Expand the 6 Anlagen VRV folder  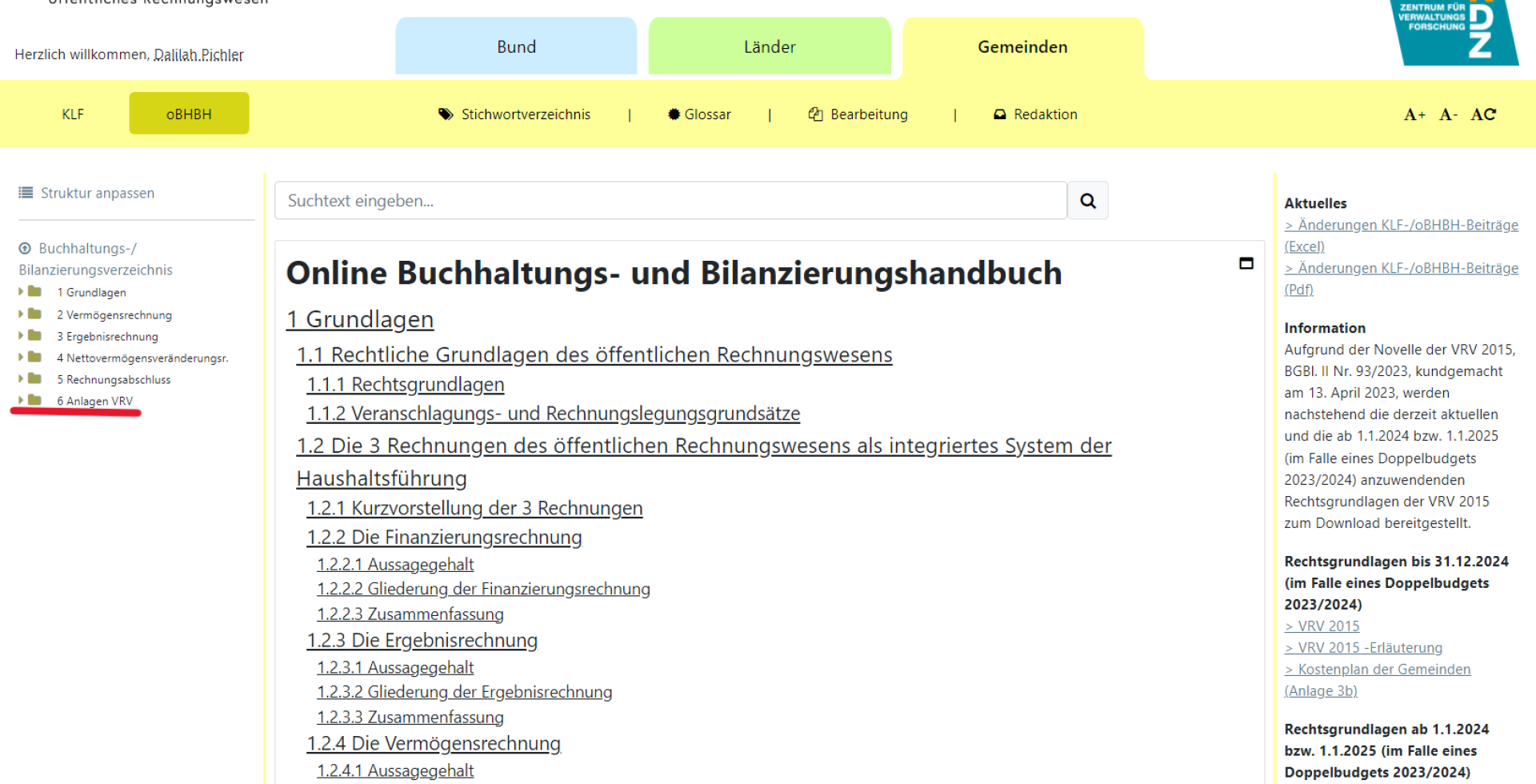[22, 400]
